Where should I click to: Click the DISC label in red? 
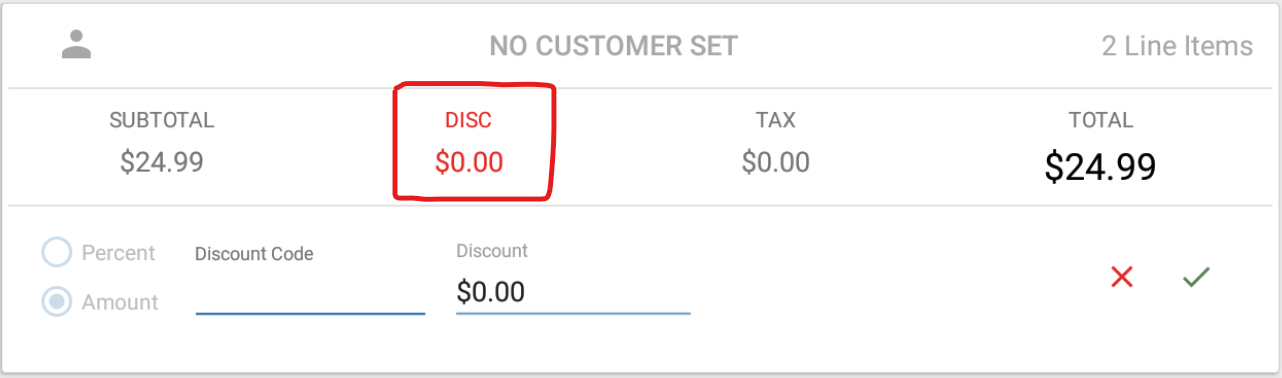[469, 120]
